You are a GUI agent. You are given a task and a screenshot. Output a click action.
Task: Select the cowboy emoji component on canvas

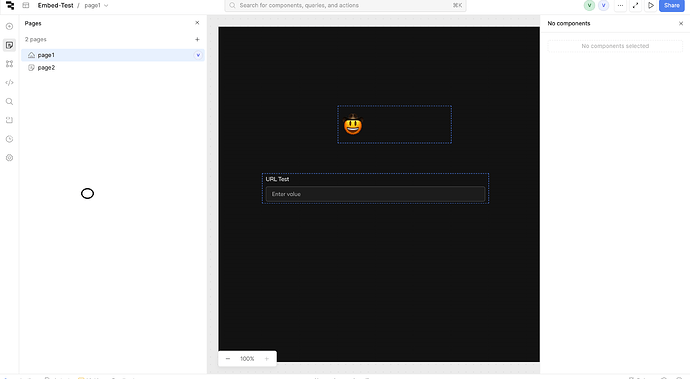tap(395, 125)
